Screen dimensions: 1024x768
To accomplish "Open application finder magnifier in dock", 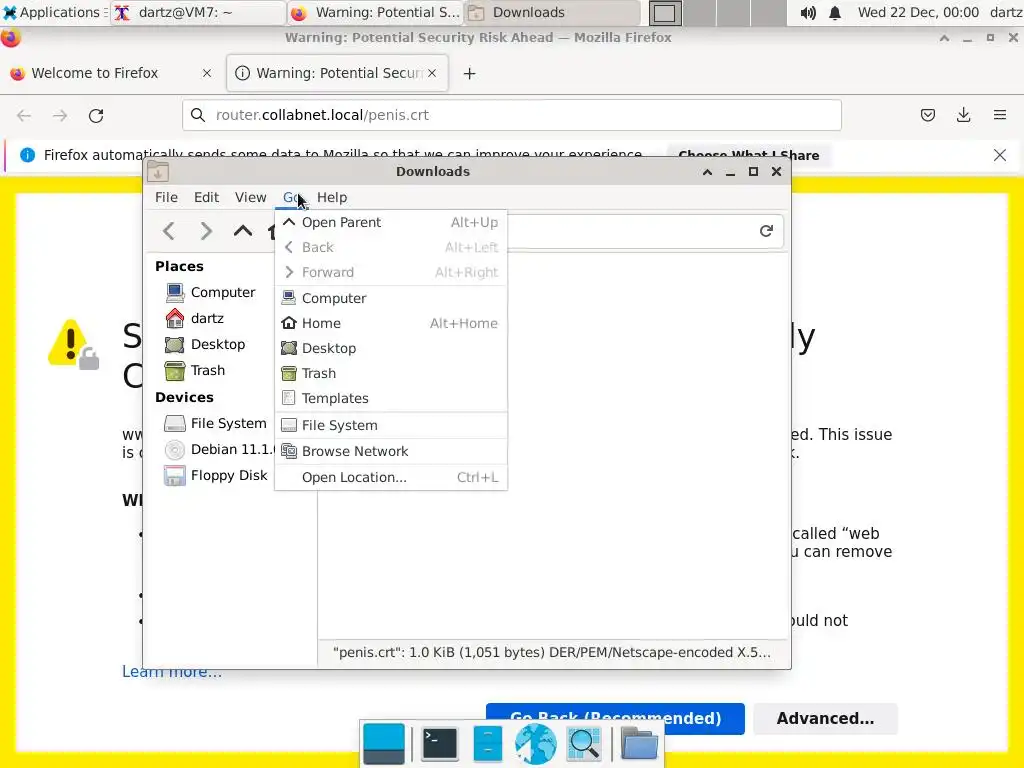I will tap(584, 743).
